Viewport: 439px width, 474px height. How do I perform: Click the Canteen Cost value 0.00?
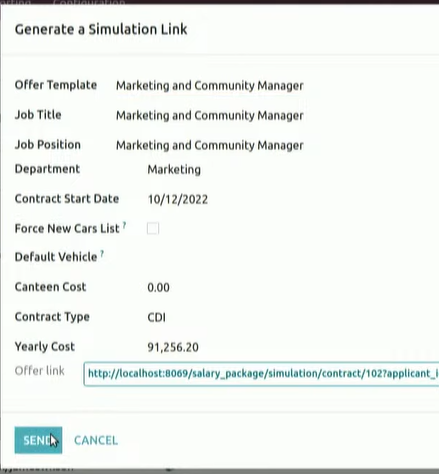click(158, 287)
